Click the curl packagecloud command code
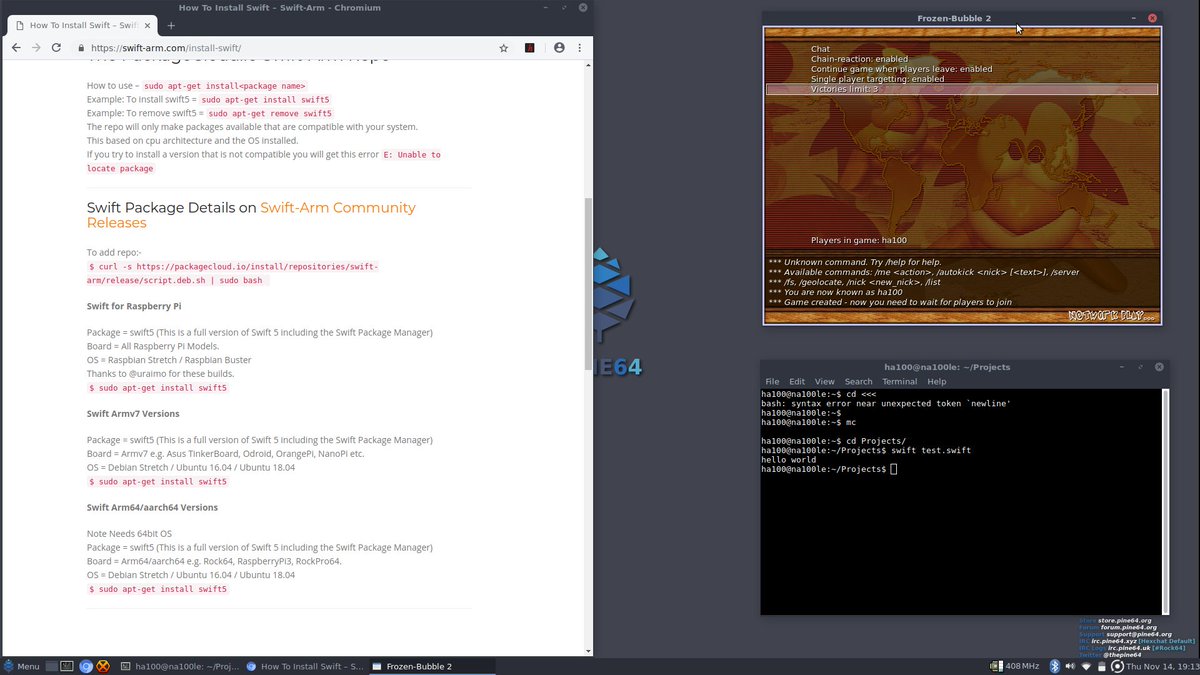 [233, 274]
